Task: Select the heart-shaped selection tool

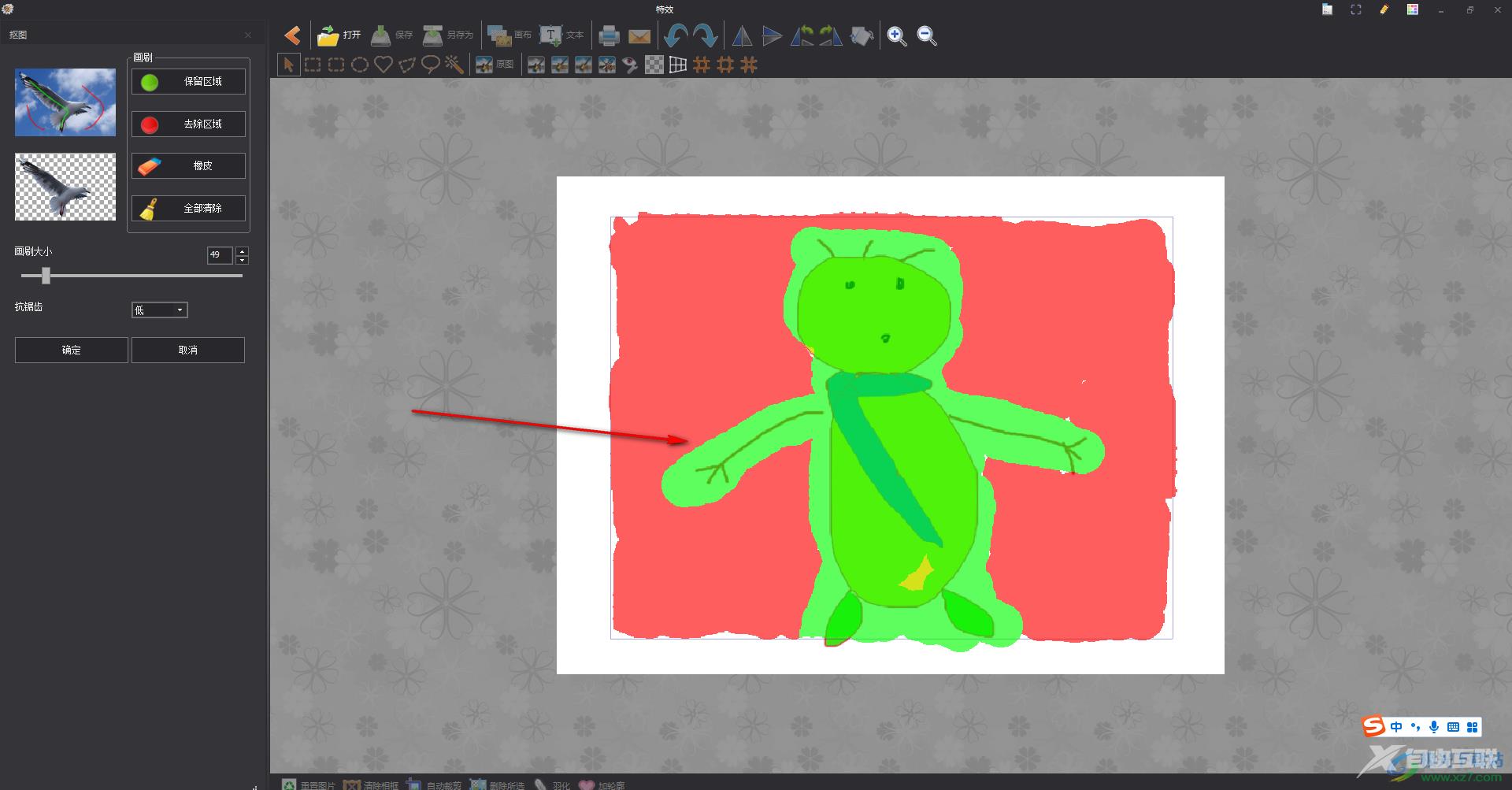Action: click(x=384, y=65)
